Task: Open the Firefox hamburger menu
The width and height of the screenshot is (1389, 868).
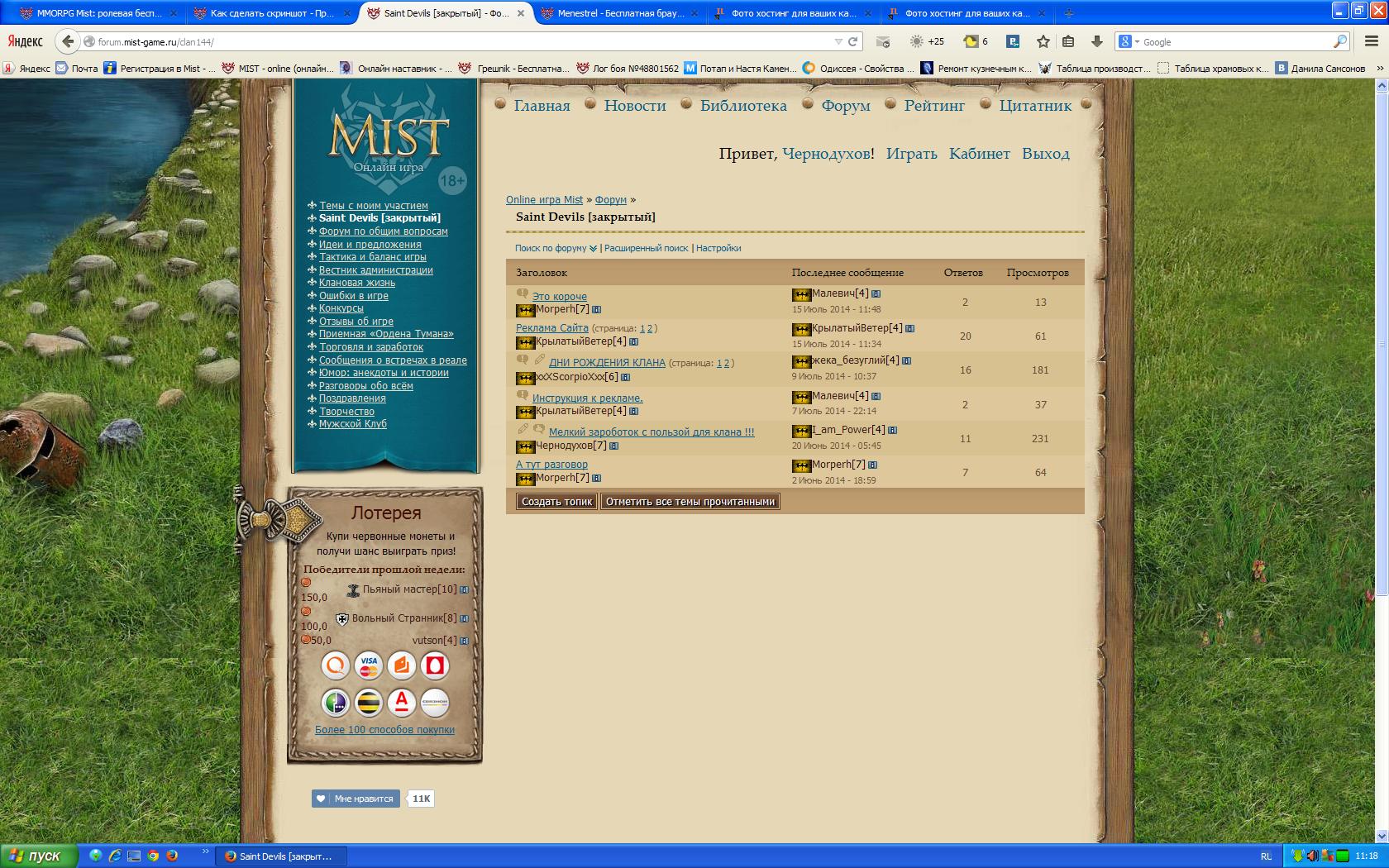Action: coord(1372,41)
